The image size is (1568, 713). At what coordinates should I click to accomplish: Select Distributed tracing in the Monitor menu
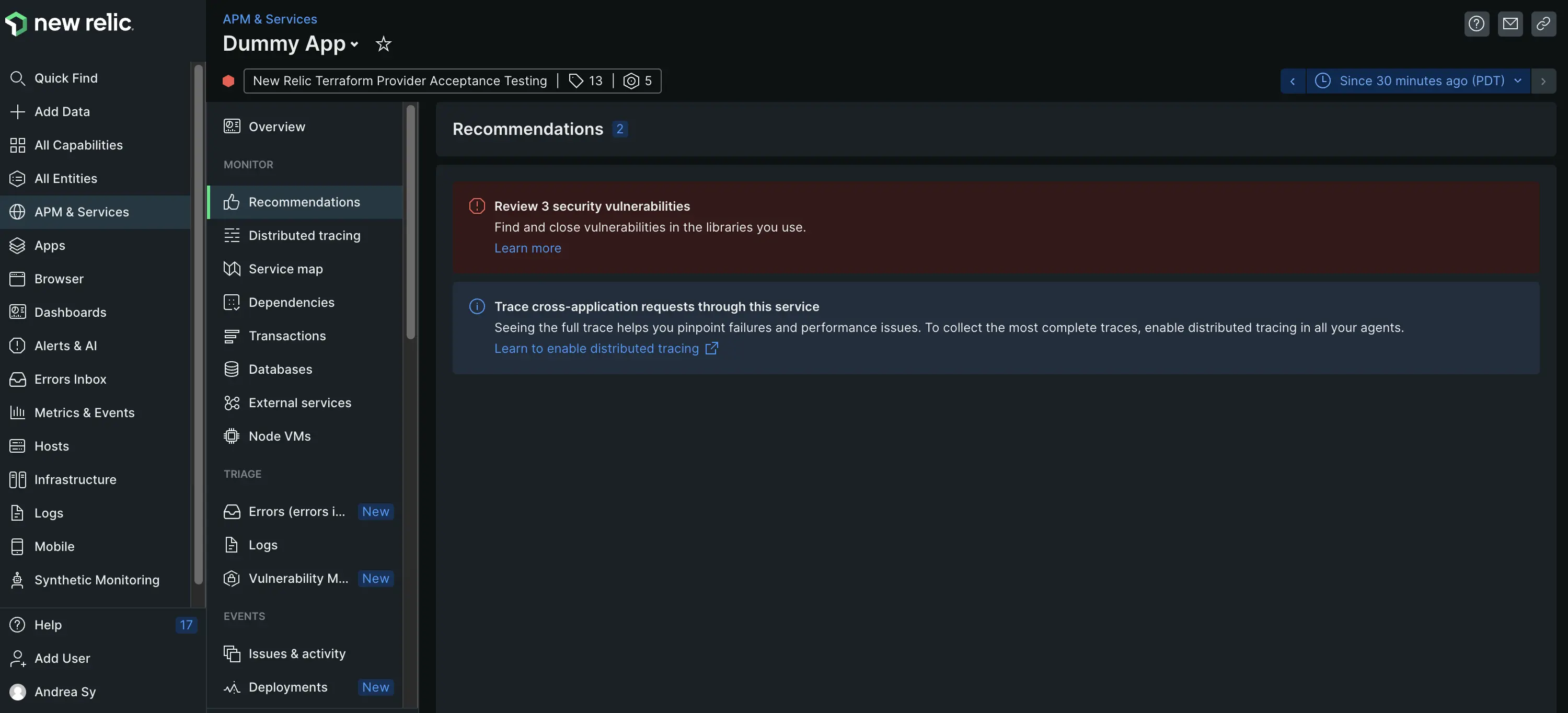304,236
